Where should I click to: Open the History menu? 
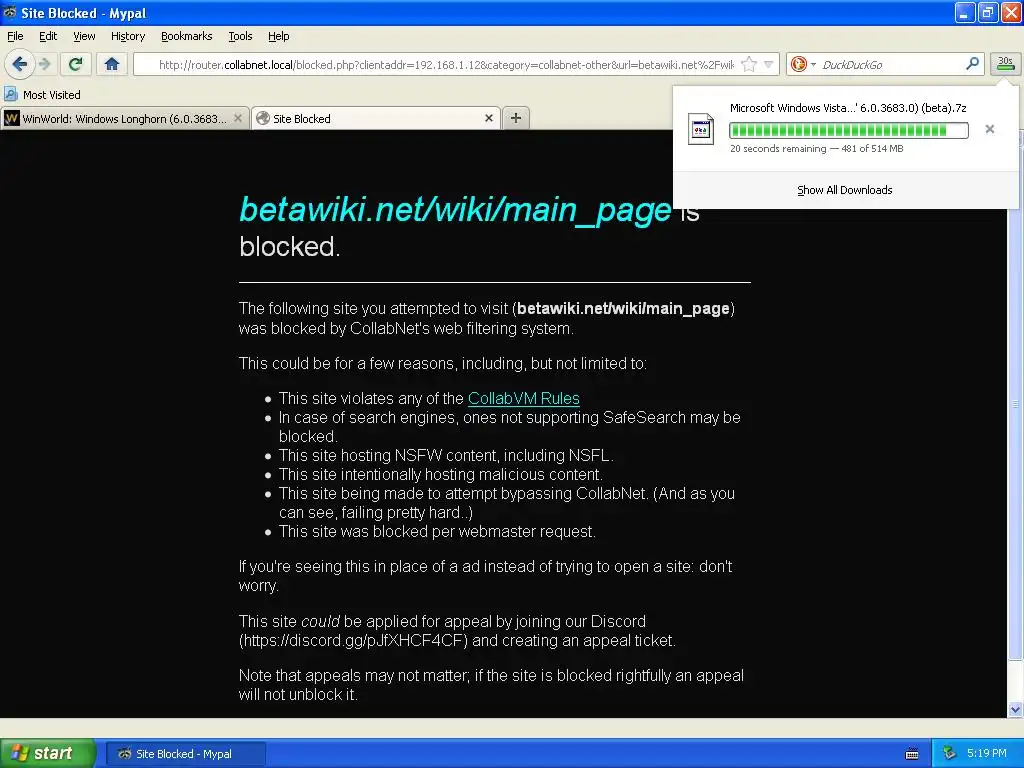click(x=128, y=36)
